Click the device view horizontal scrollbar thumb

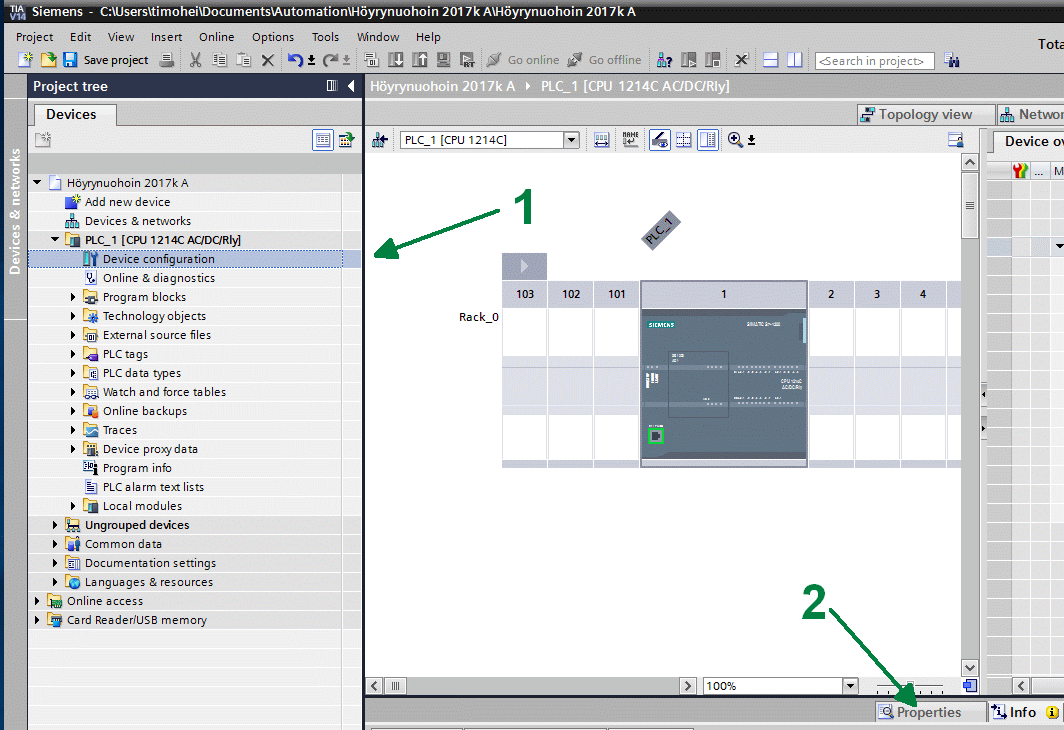[x=395, y=686]
